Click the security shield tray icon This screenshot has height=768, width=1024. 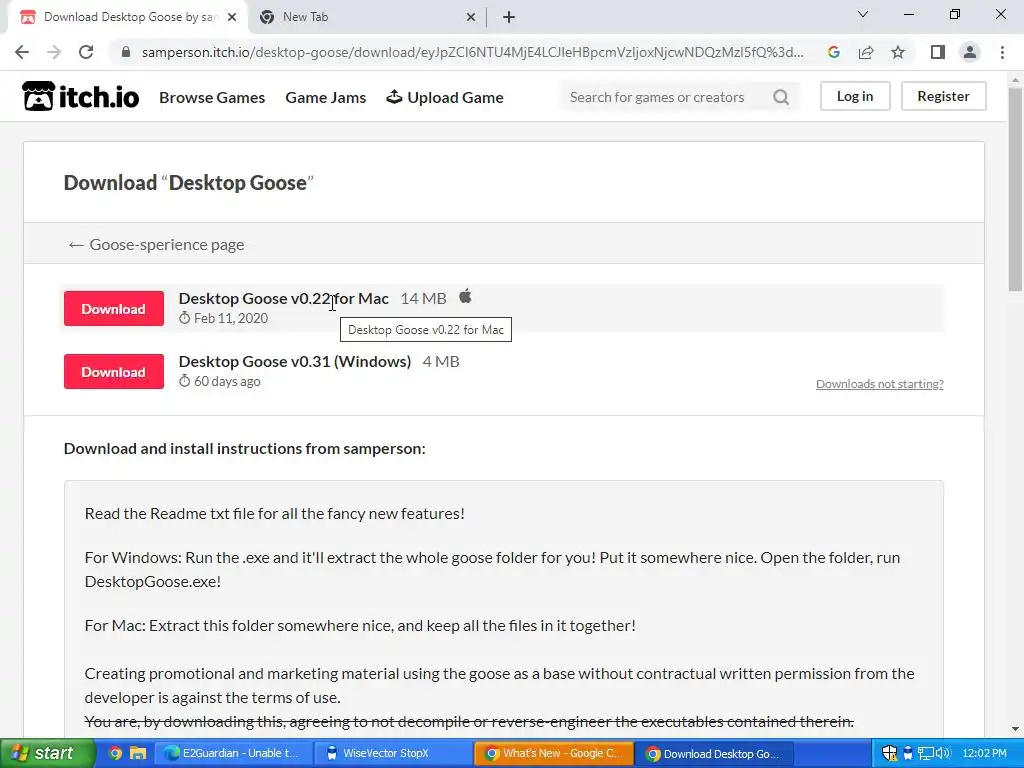889,753
